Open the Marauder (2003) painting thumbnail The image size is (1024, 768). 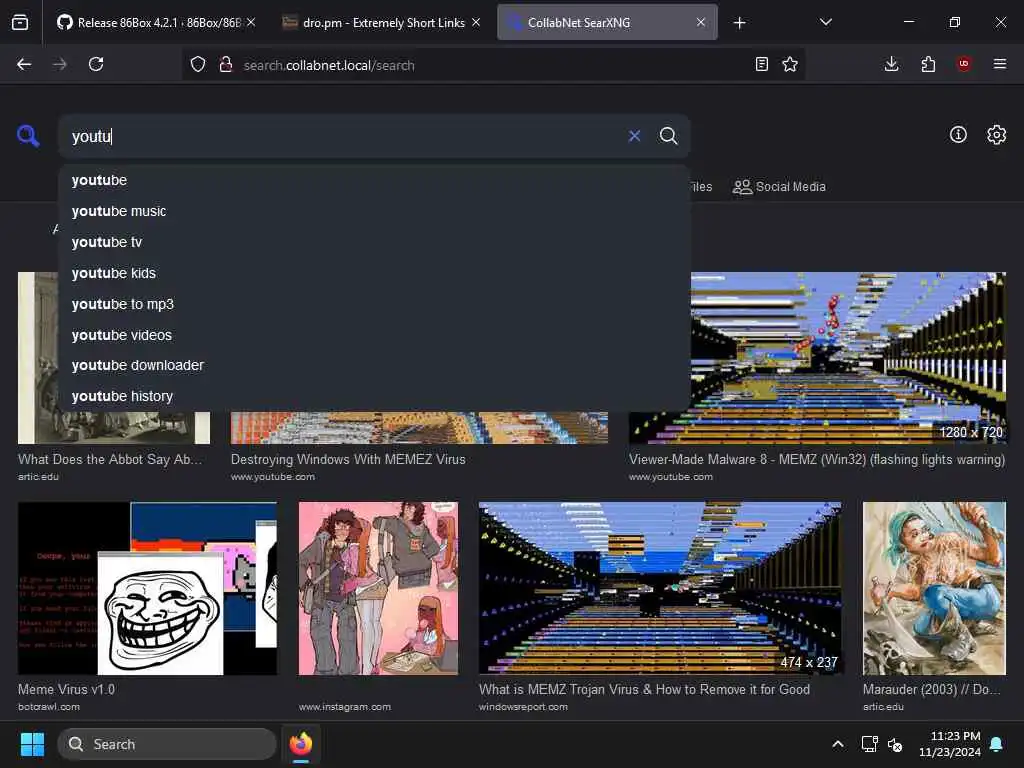click(x=934, y=588)
